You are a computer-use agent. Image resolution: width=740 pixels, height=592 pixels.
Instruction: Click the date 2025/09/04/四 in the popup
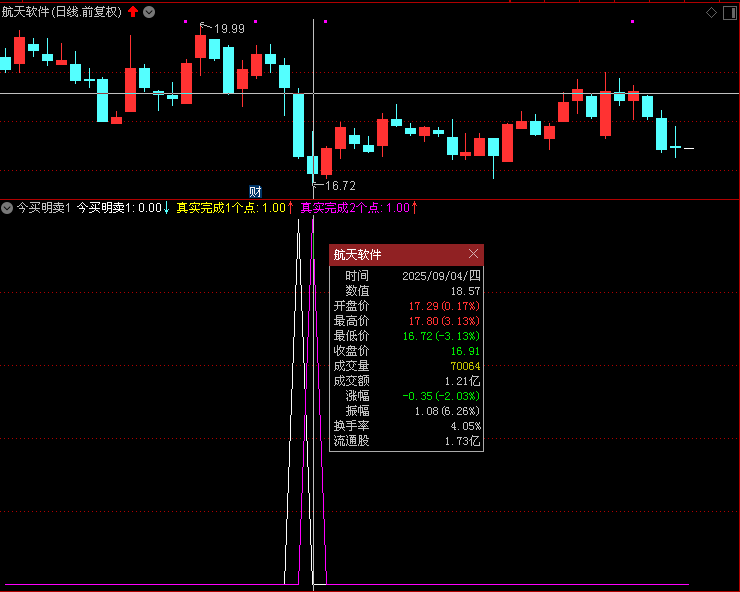[x=441, y=276]
